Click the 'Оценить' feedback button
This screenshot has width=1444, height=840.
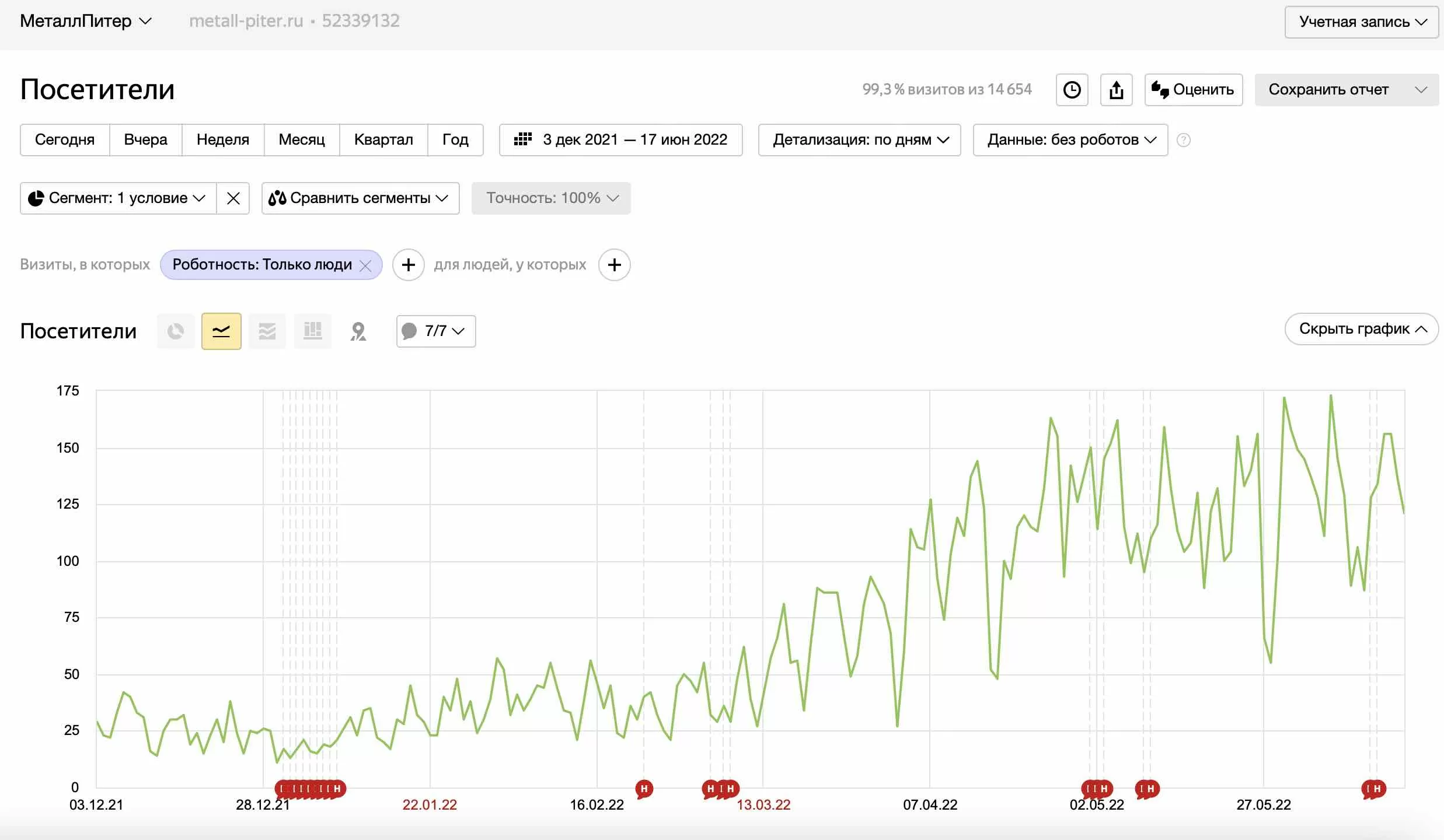[1193, 90]
